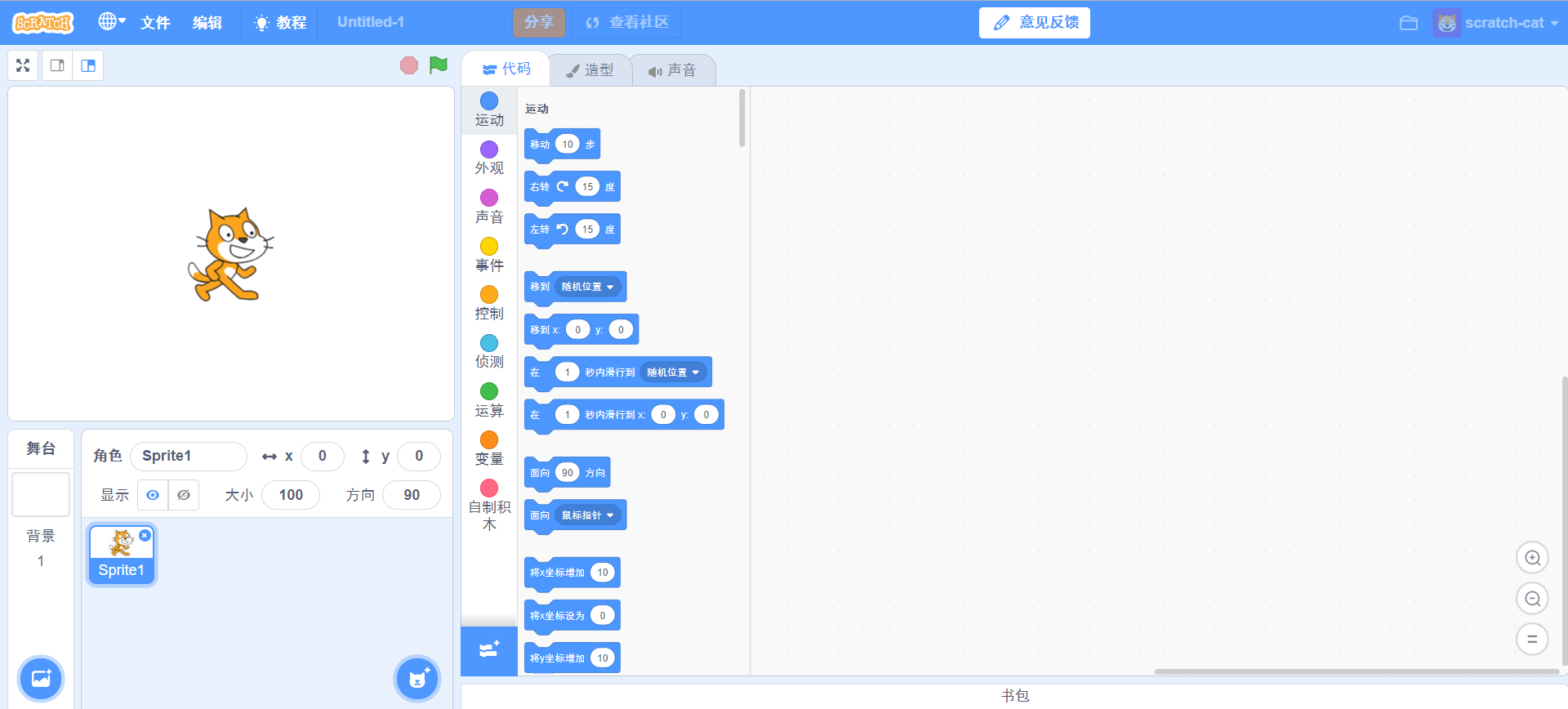Switch to the 声音 sounds tab
Screen dimensions: 1568x709
[672, 70]
